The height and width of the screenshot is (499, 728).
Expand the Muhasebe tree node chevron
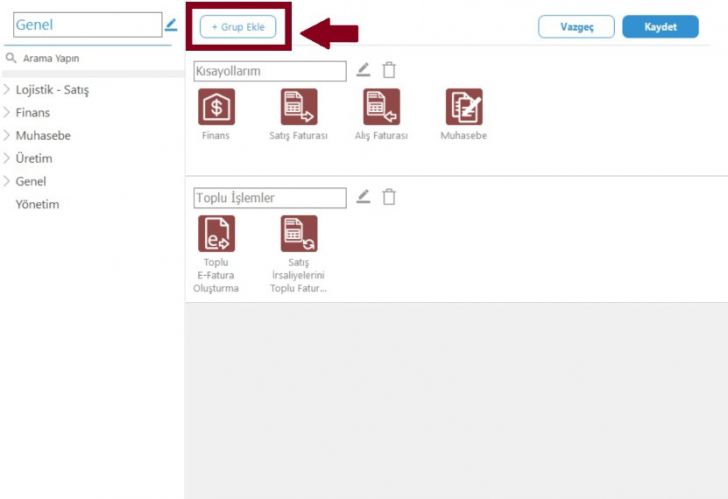6,135
